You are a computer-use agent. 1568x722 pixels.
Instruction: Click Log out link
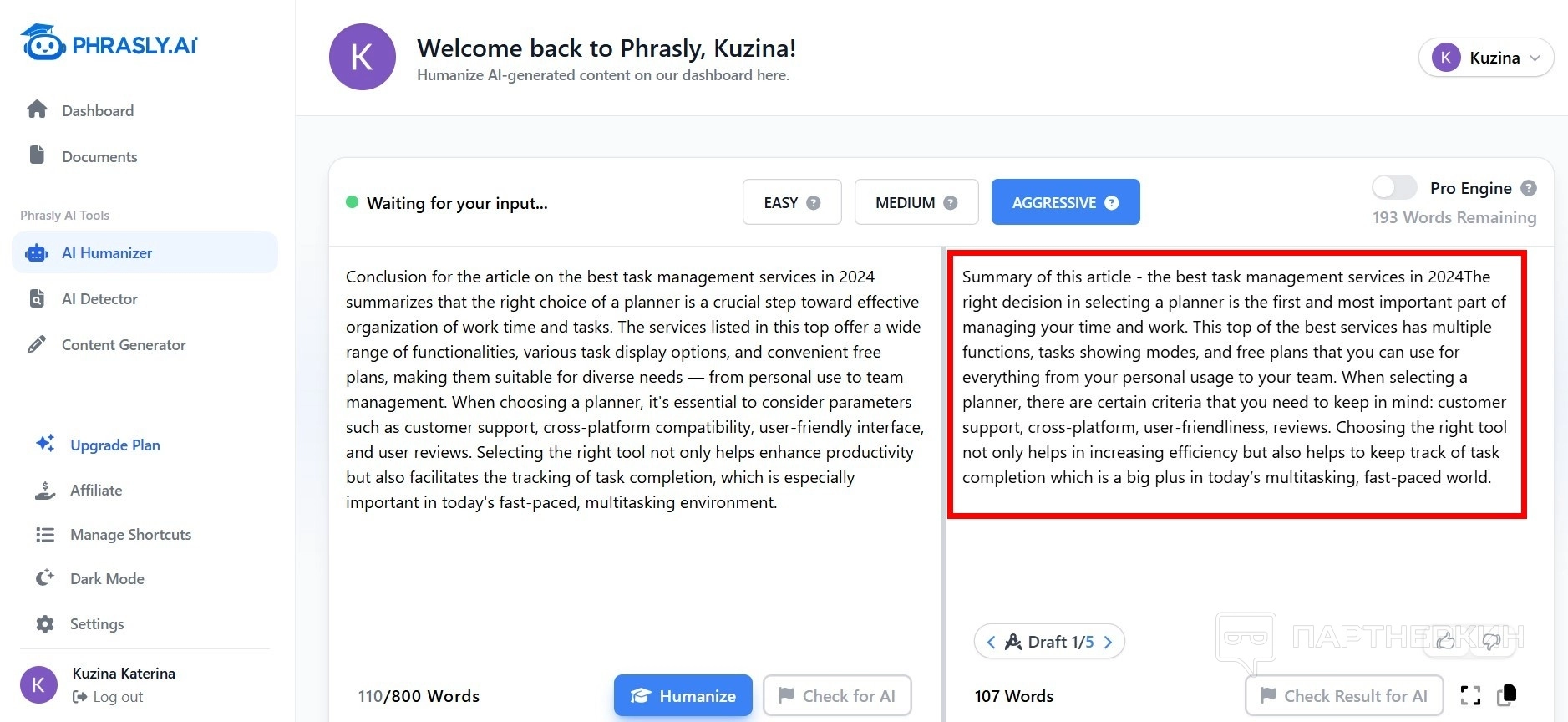coord(118,697)
